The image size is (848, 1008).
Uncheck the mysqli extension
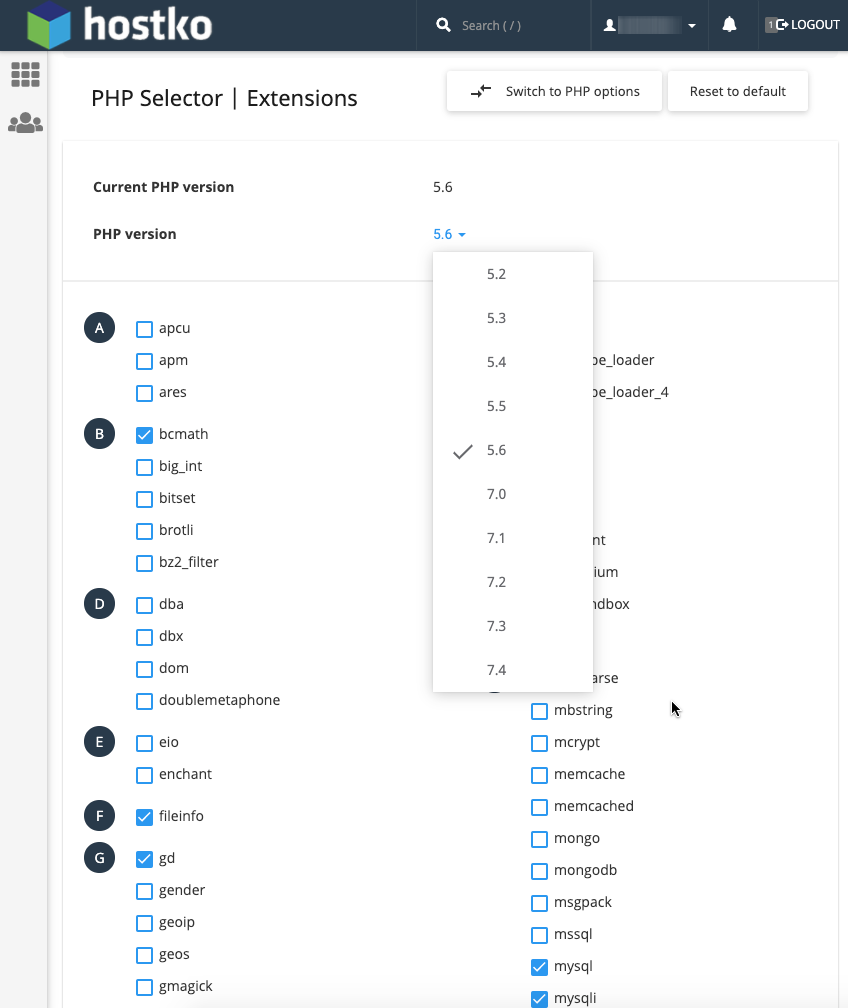(539, 999)
